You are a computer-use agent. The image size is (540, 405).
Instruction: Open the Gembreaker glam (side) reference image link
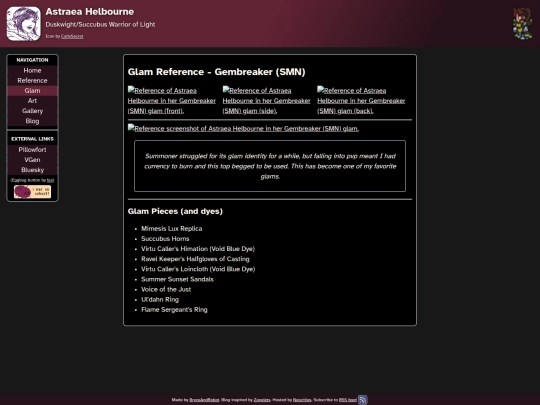point(267,101)
